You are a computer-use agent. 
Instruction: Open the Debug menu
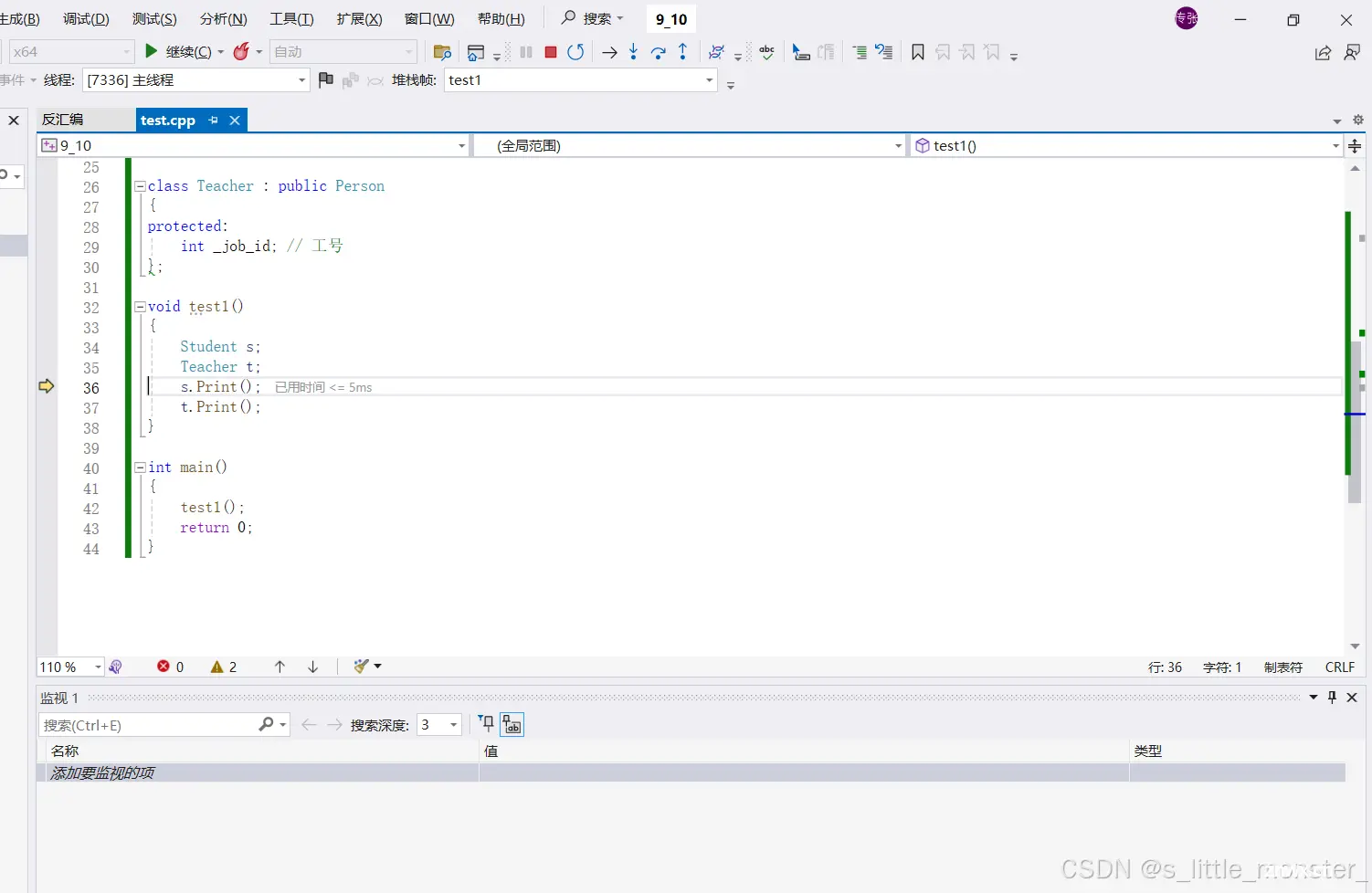point(86,18)
